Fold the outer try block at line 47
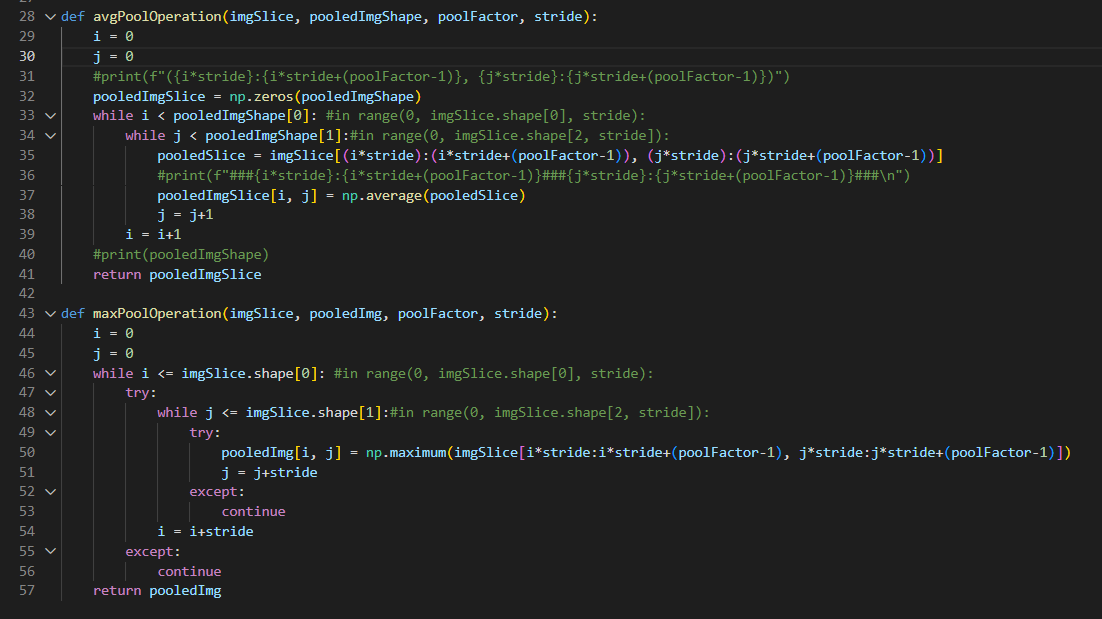1102x619 pixels. tap(51, 393)
